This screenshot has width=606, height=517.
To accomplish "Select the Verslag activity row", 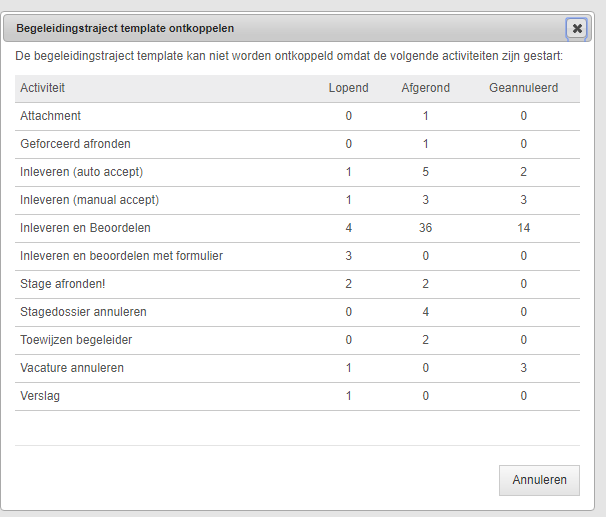I will tap(297, 396).
